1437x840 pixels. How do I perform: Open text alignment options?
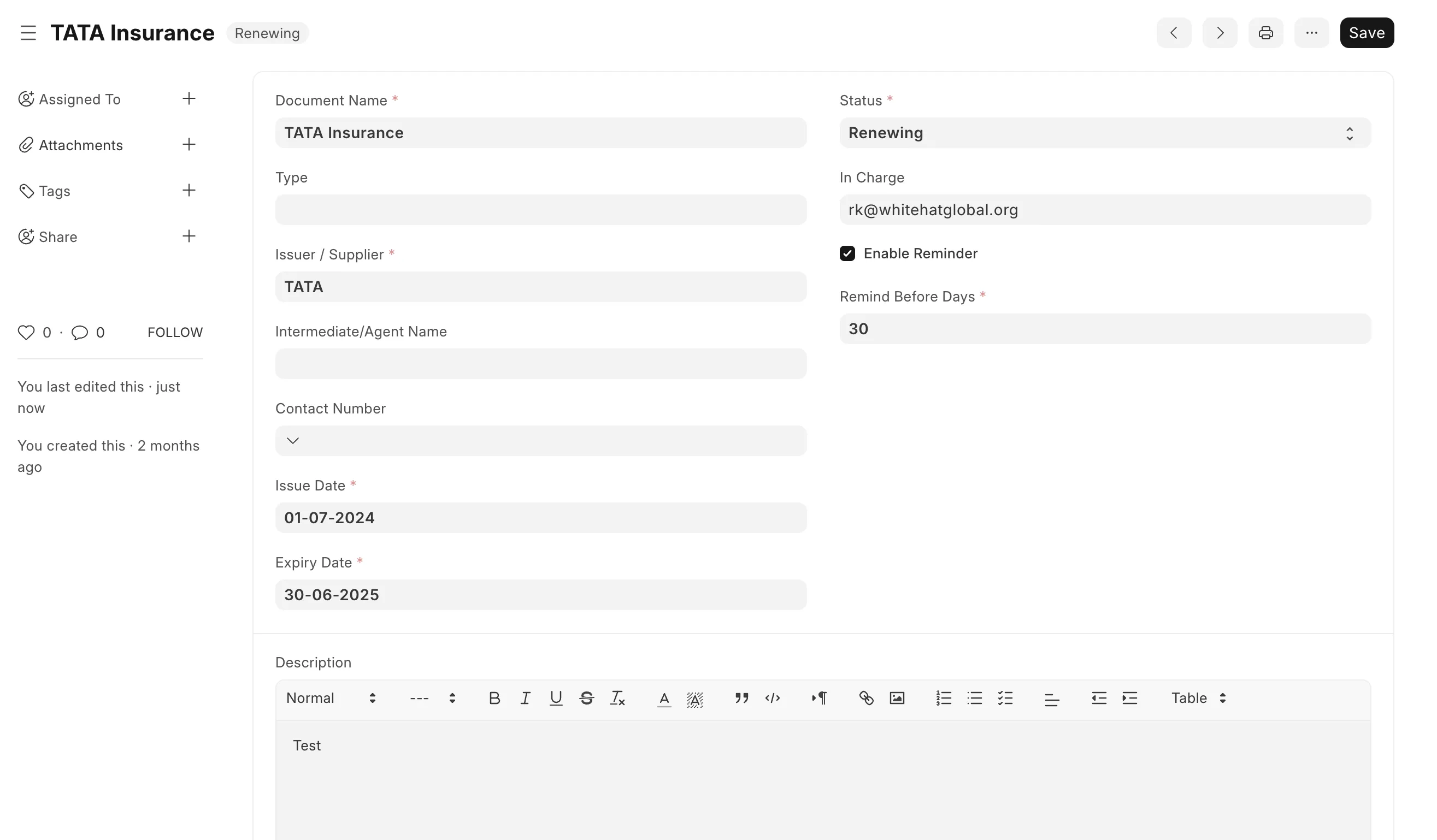(x=1052, y=699)
